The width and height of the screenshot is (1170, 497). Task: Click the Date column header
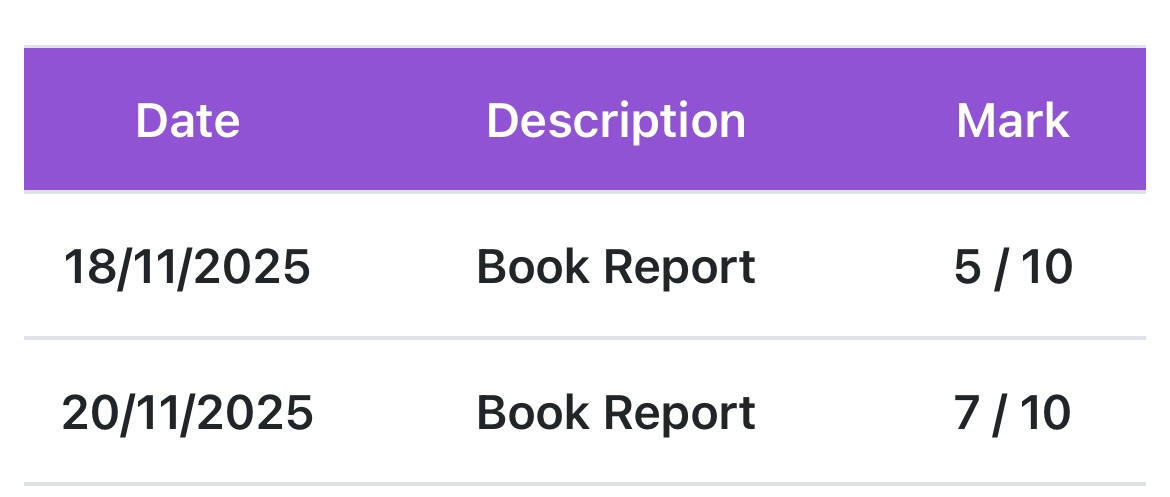187,121
